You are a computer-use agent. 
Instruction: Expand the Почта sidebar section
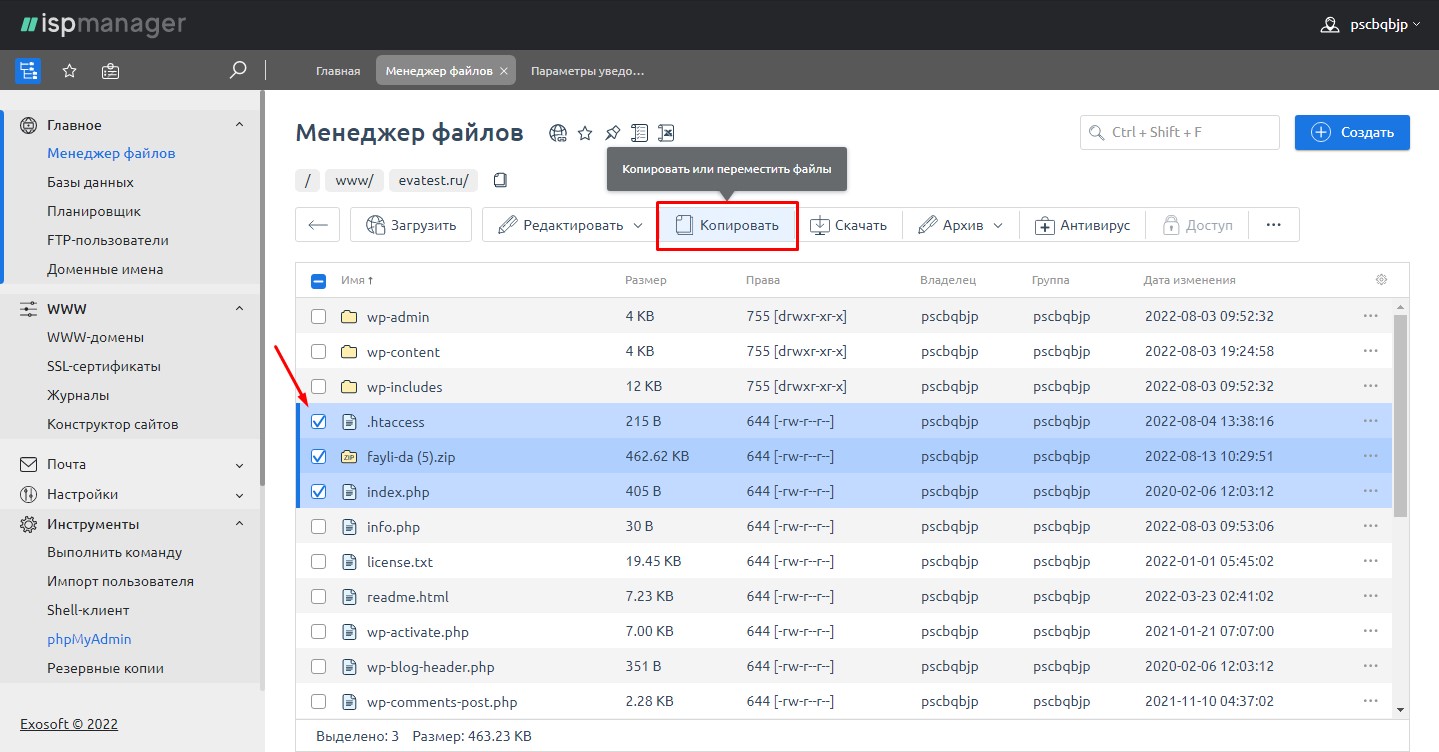click(x=239, y=465)
